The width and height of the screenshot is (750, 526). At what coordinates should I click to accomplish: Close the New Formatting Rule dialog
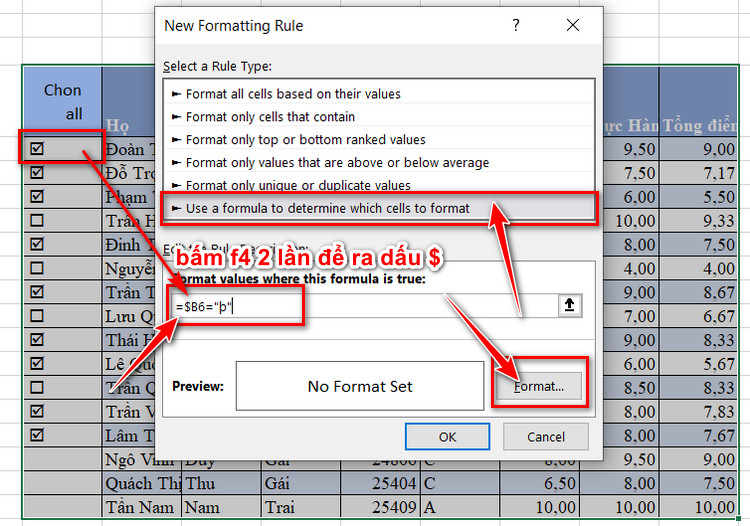[573, 25]
